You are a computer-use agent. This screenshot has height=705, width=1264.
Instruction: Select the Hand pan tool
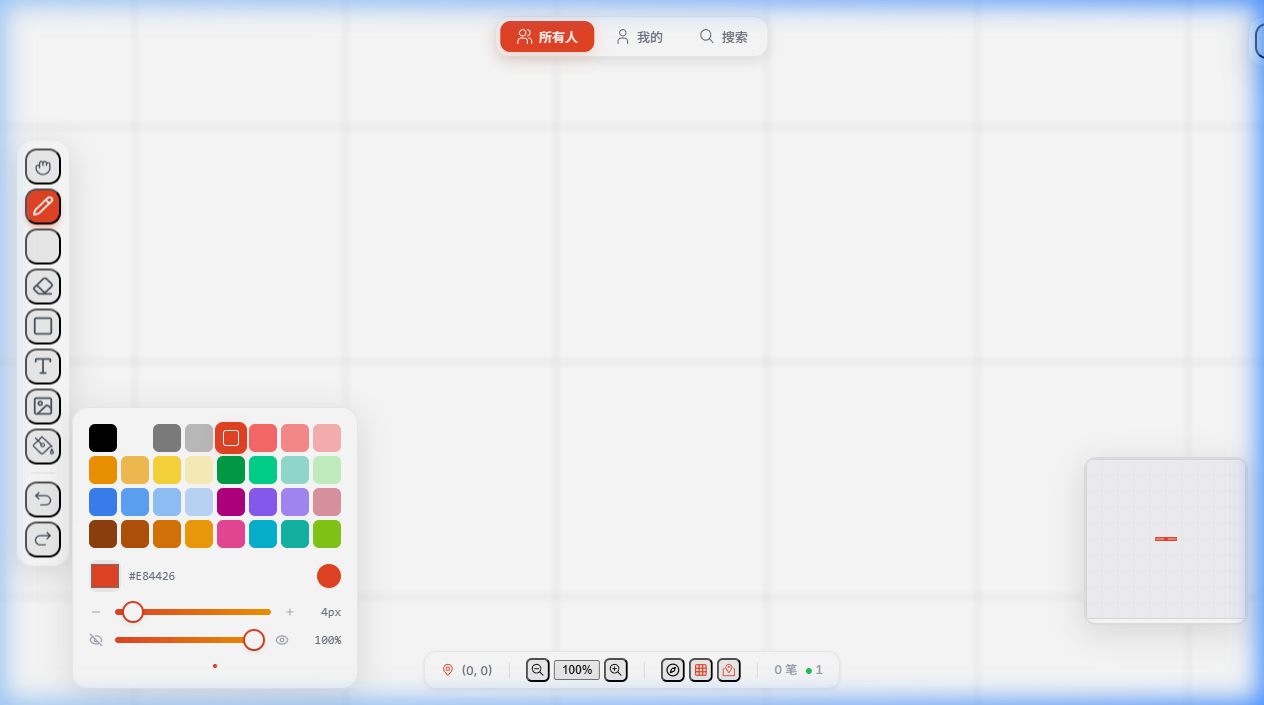(x=43, y=166)
